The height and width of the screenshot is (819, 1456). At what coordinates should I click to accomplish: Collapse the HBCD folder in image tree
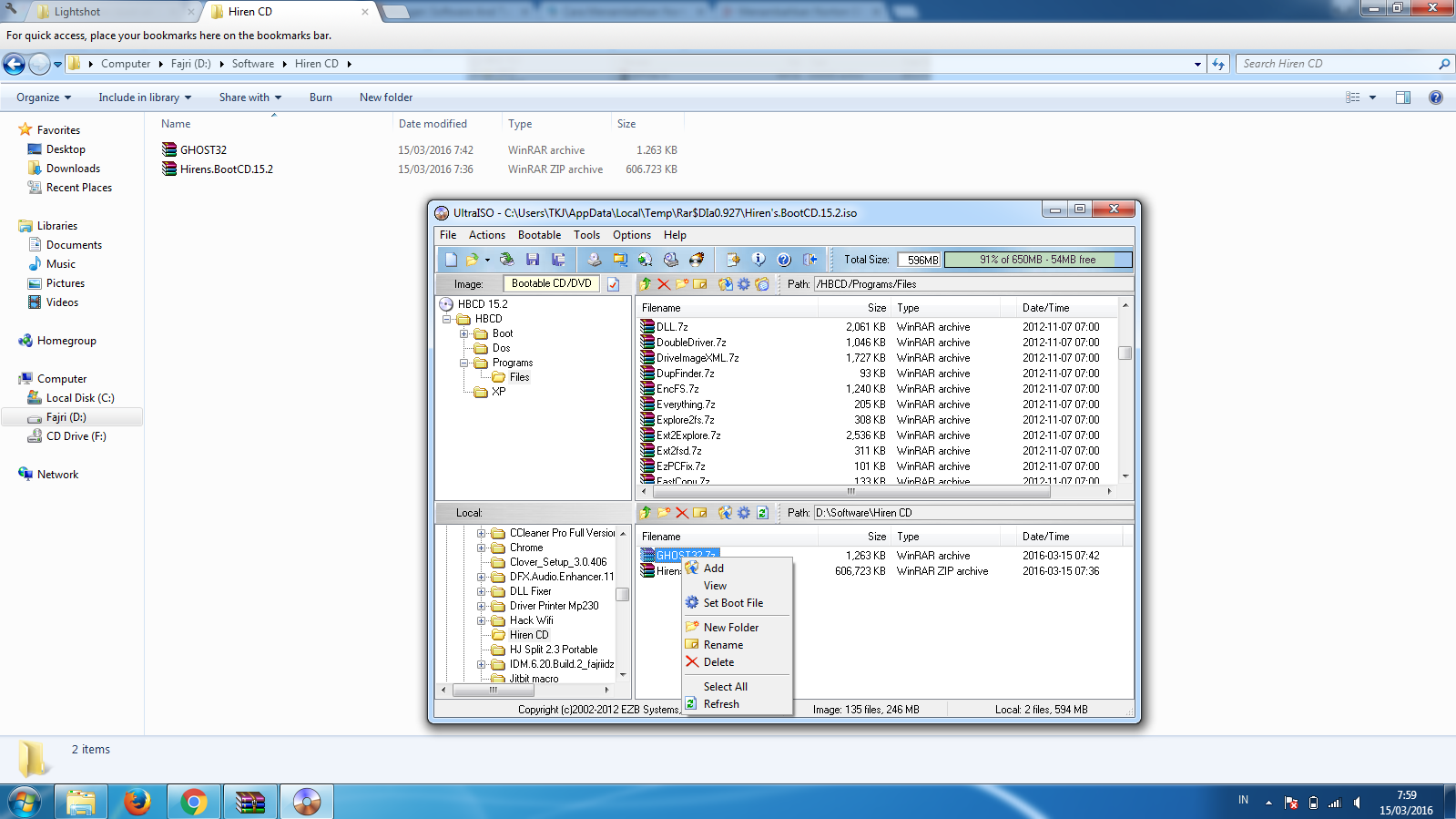447,319
